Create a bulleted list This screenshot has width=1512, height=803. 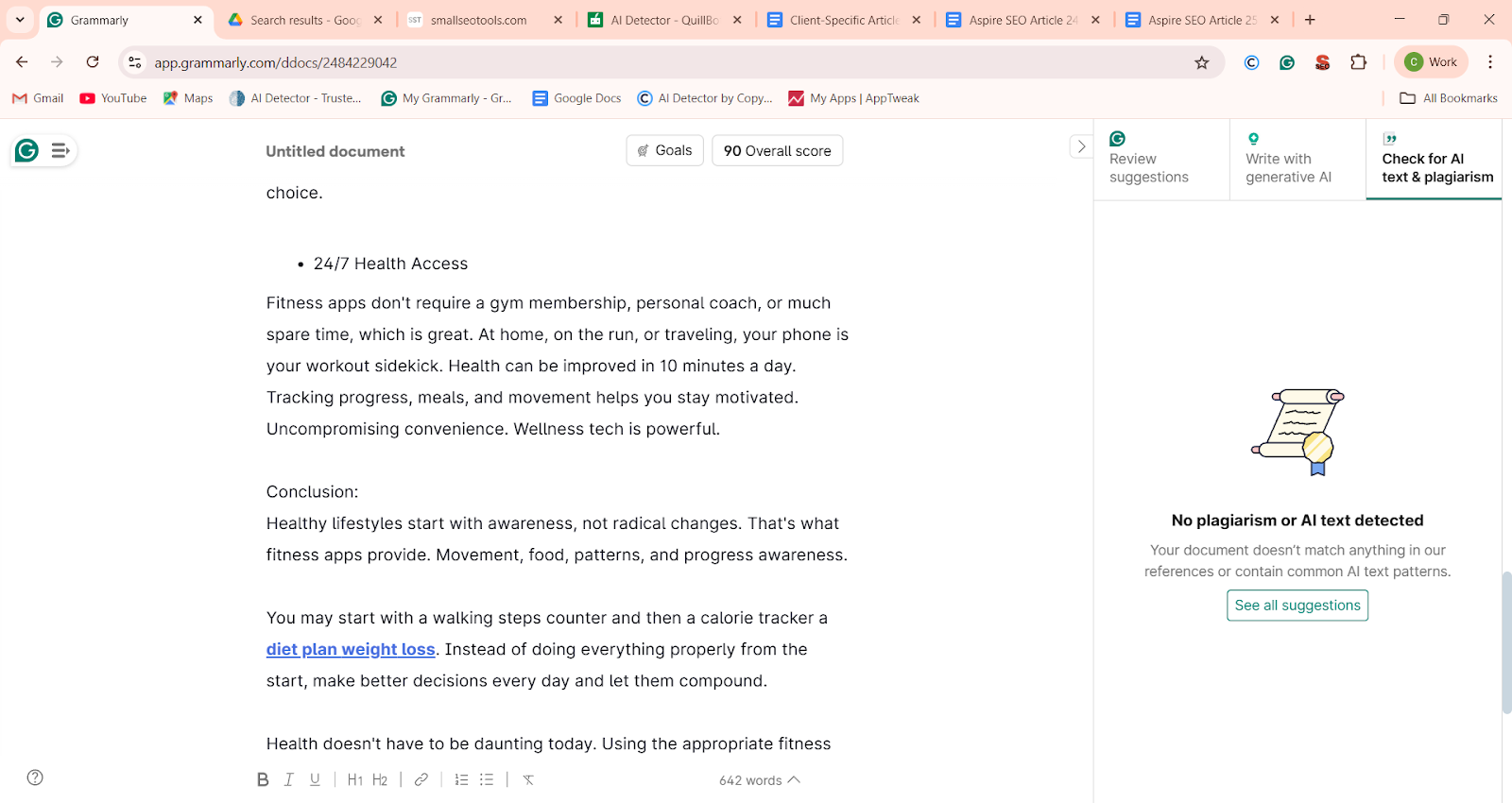click(487, 779)
